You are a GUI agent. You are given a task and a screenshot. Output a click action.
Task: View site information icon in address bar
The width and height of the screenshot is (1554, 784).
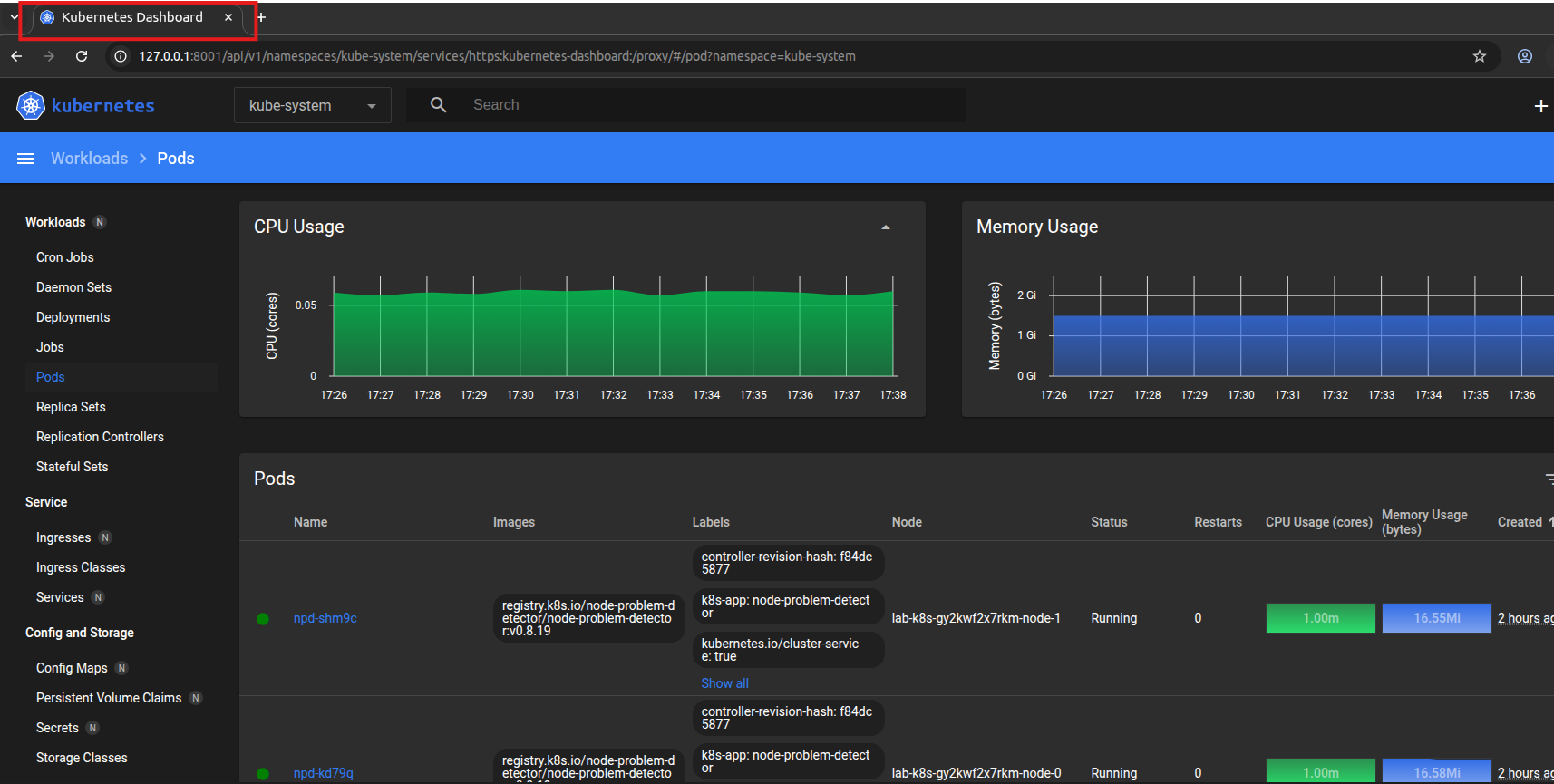(x=120, y=56)
